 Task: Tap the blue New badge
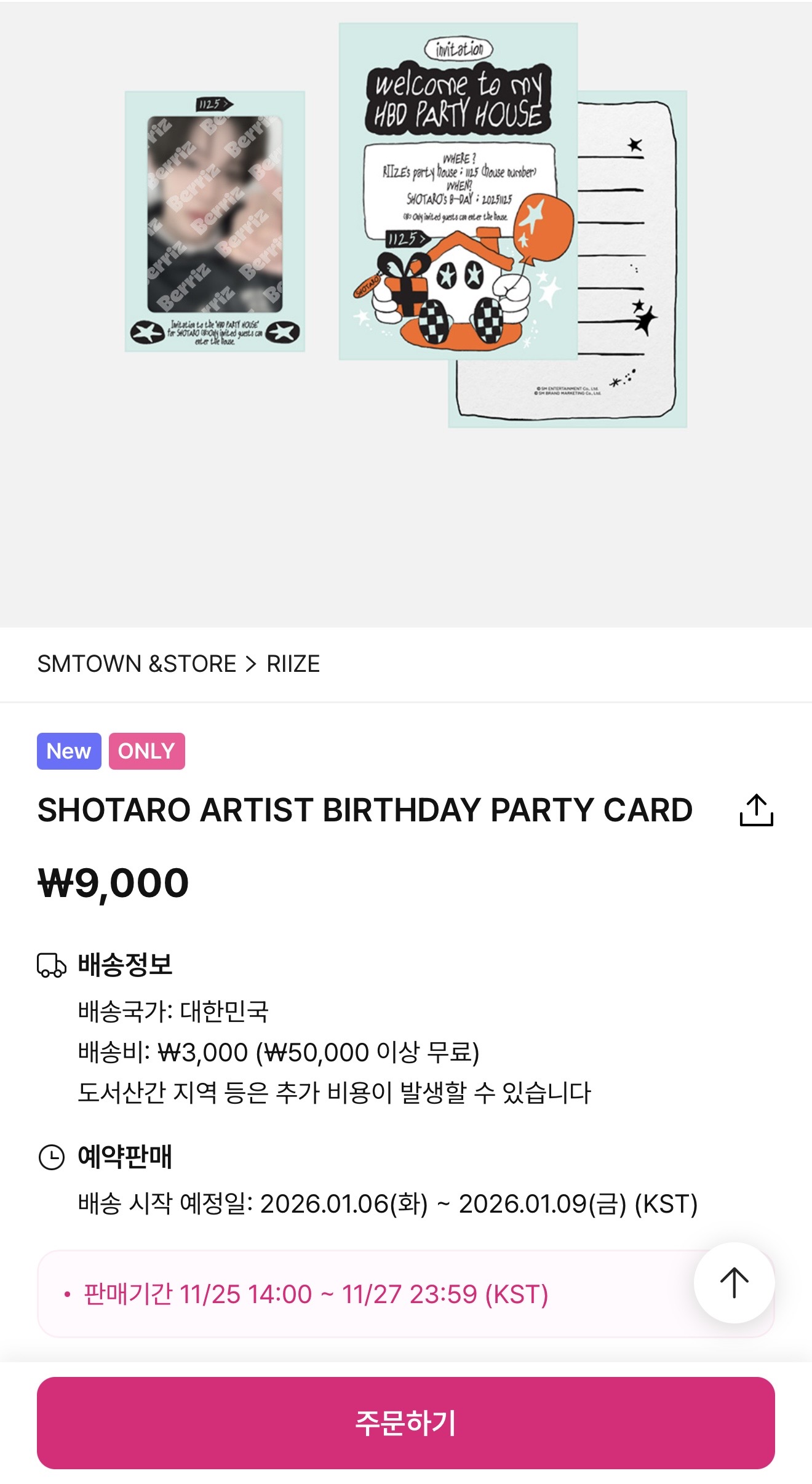point(69,751)
